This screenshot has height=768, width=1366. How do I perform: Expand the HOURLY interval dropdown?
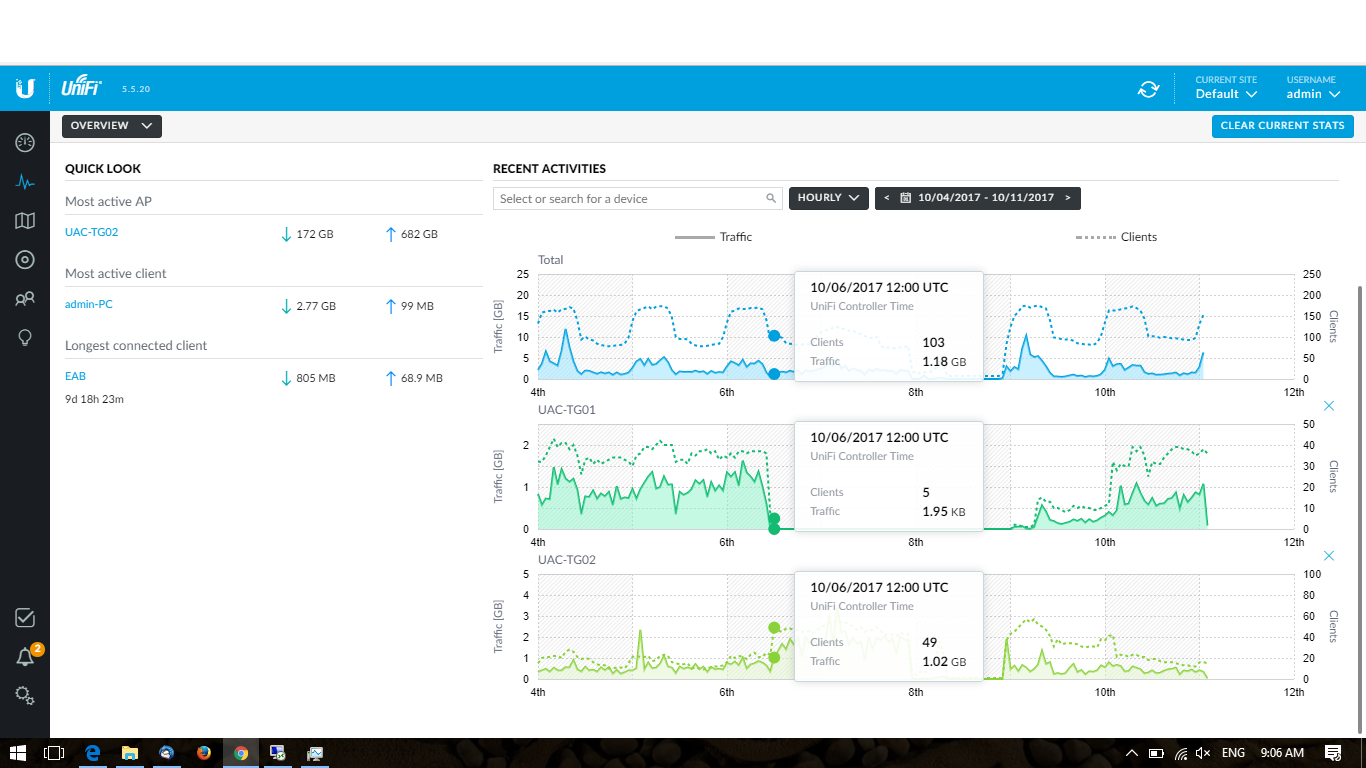pos(828,198)
